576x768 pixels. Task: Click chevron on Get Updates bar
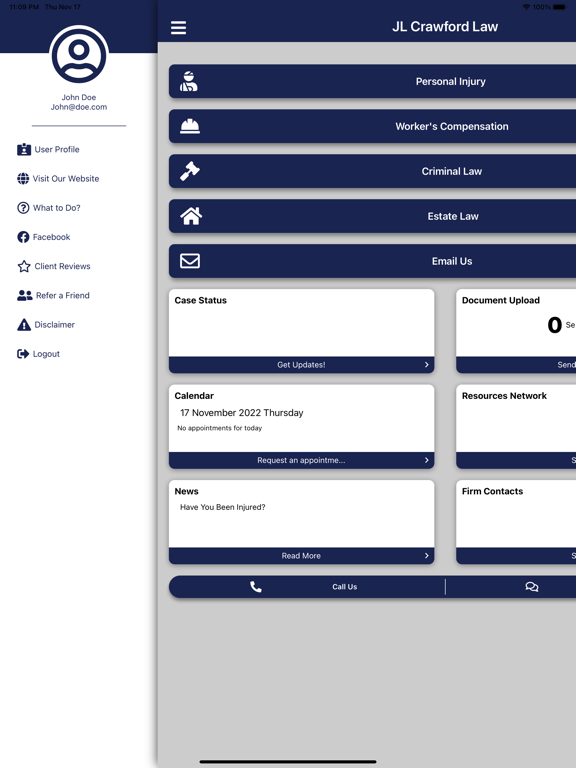[427, 365]
